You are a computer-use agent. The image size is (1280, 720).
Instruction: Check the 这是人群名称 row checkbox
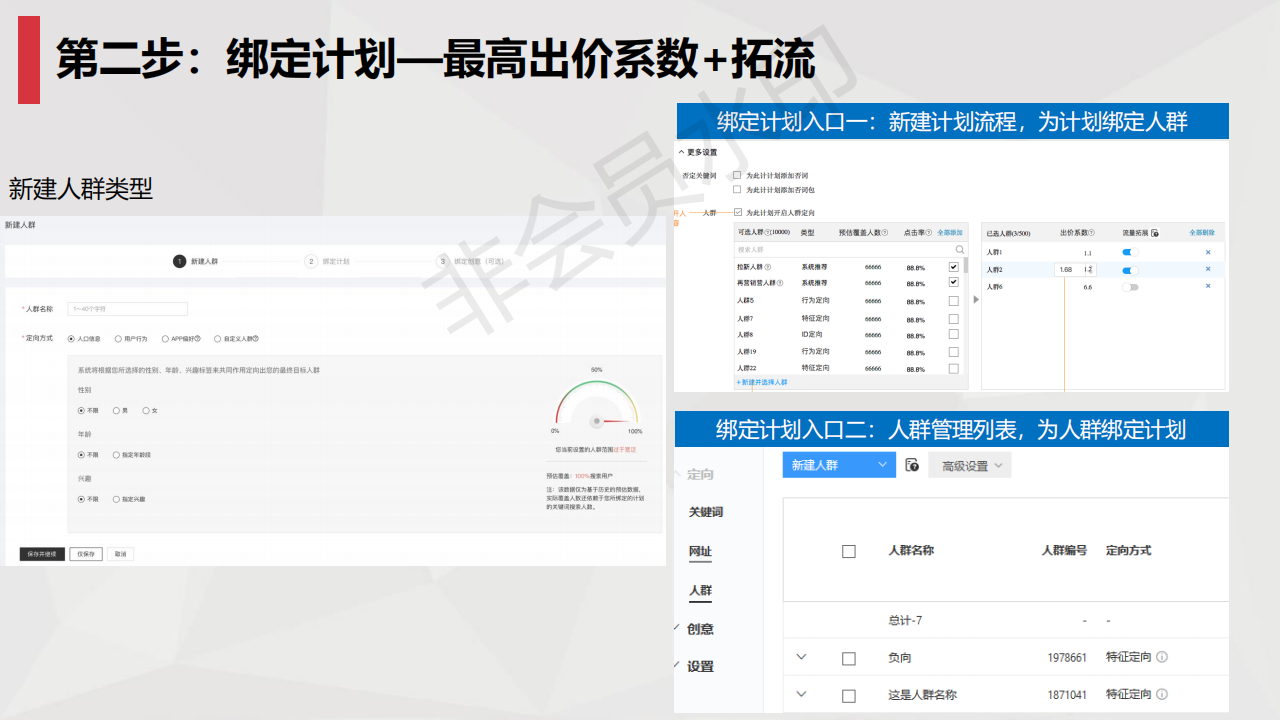(849, 694)
